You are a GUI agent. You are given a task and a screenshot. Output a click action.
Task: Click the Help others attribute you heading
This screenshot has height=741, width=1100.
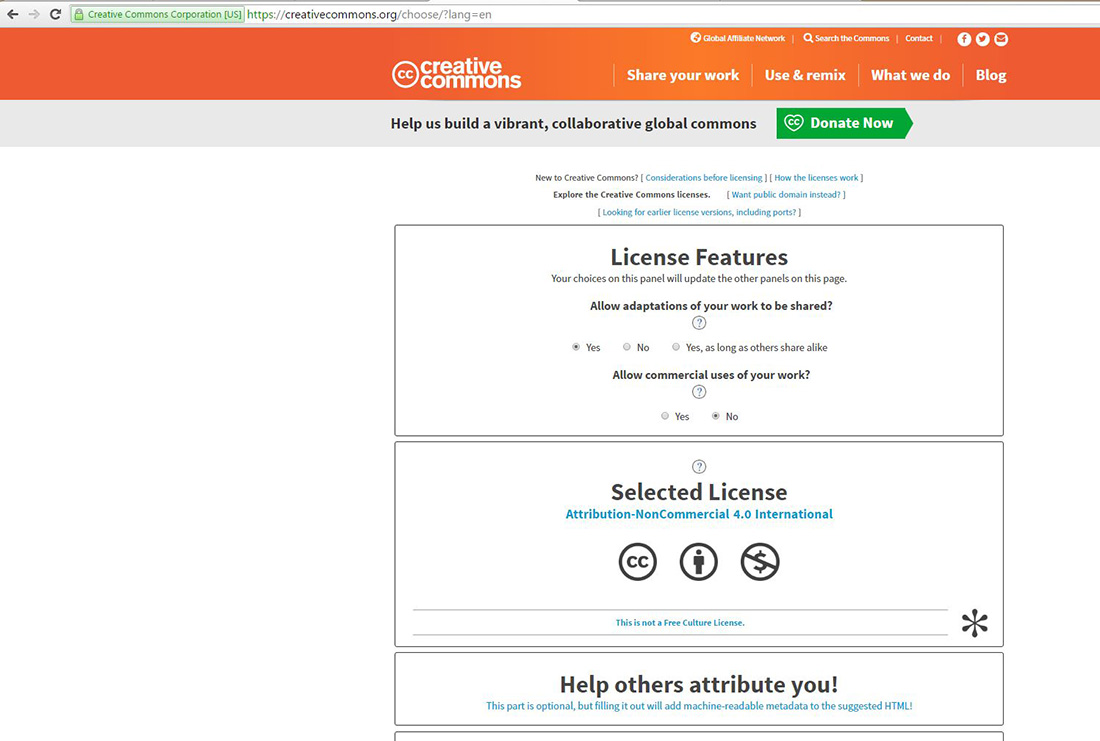699,684
